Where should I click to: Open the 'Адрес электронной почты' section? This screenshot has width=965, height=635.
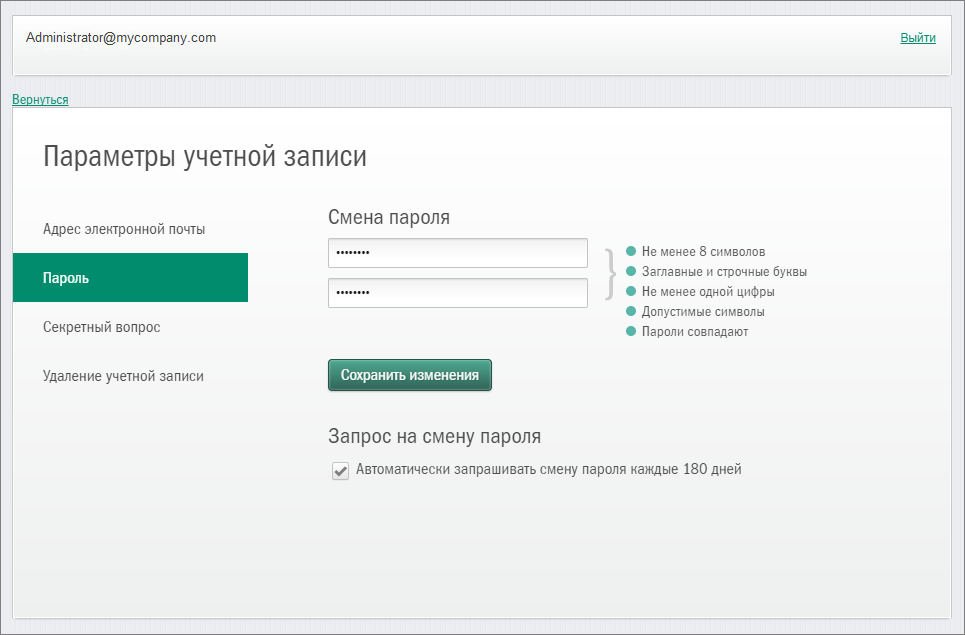124,229
